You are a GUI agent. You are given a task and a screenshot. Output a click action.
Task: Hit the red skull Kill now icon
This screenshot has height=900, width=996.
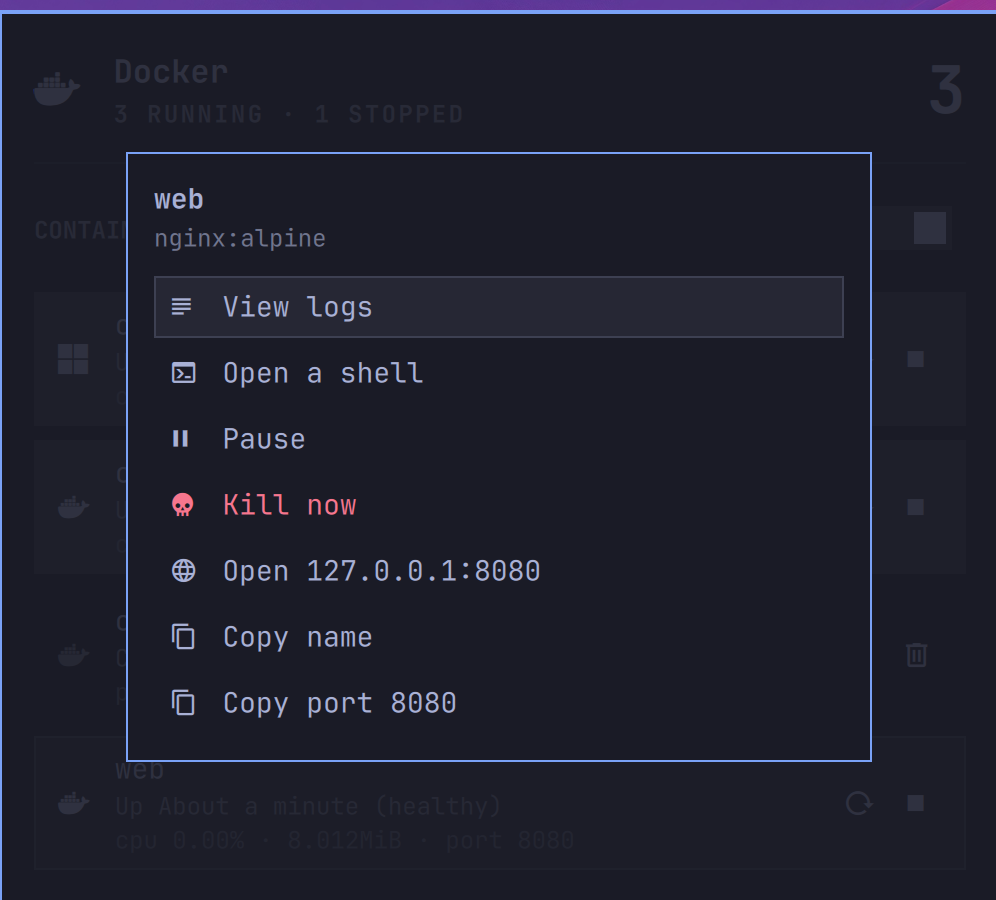[183, 505]
